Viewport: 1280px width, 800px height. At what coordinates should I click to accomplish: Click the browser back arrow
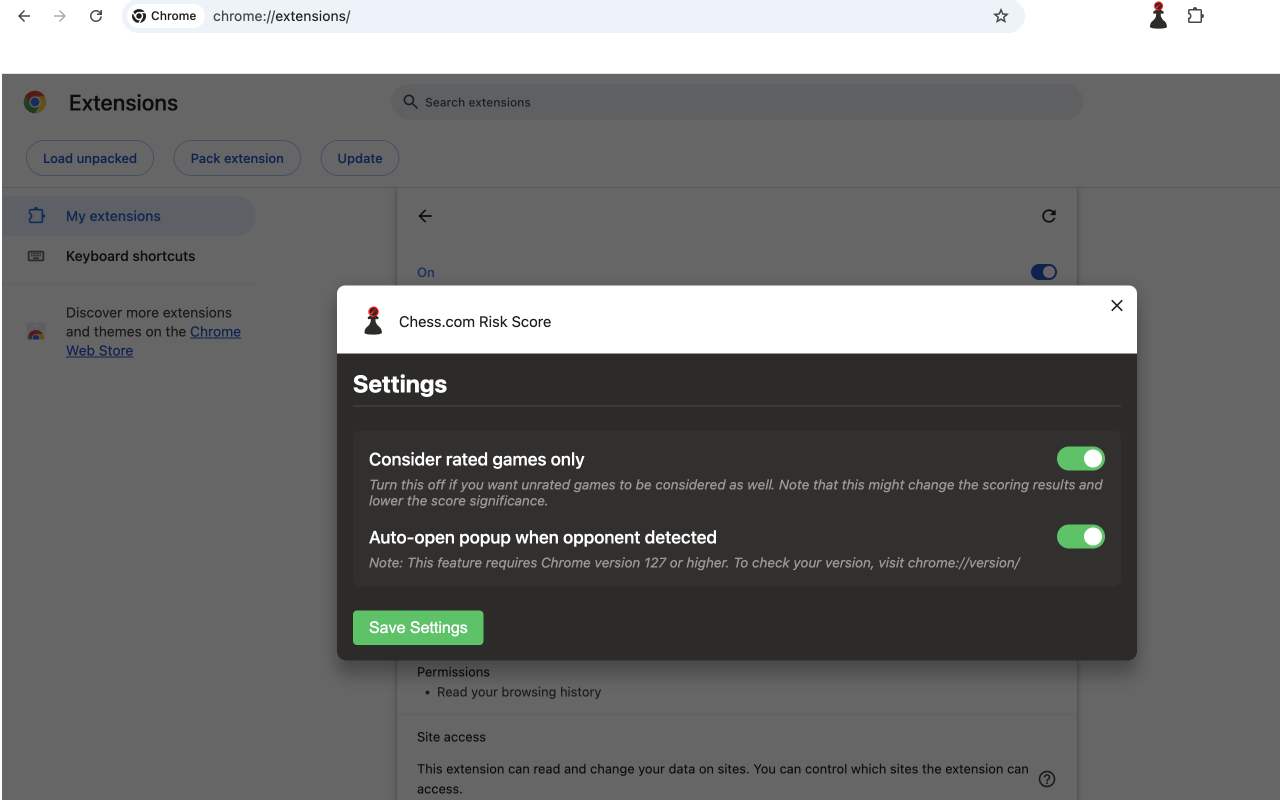[x=24, y=16]
